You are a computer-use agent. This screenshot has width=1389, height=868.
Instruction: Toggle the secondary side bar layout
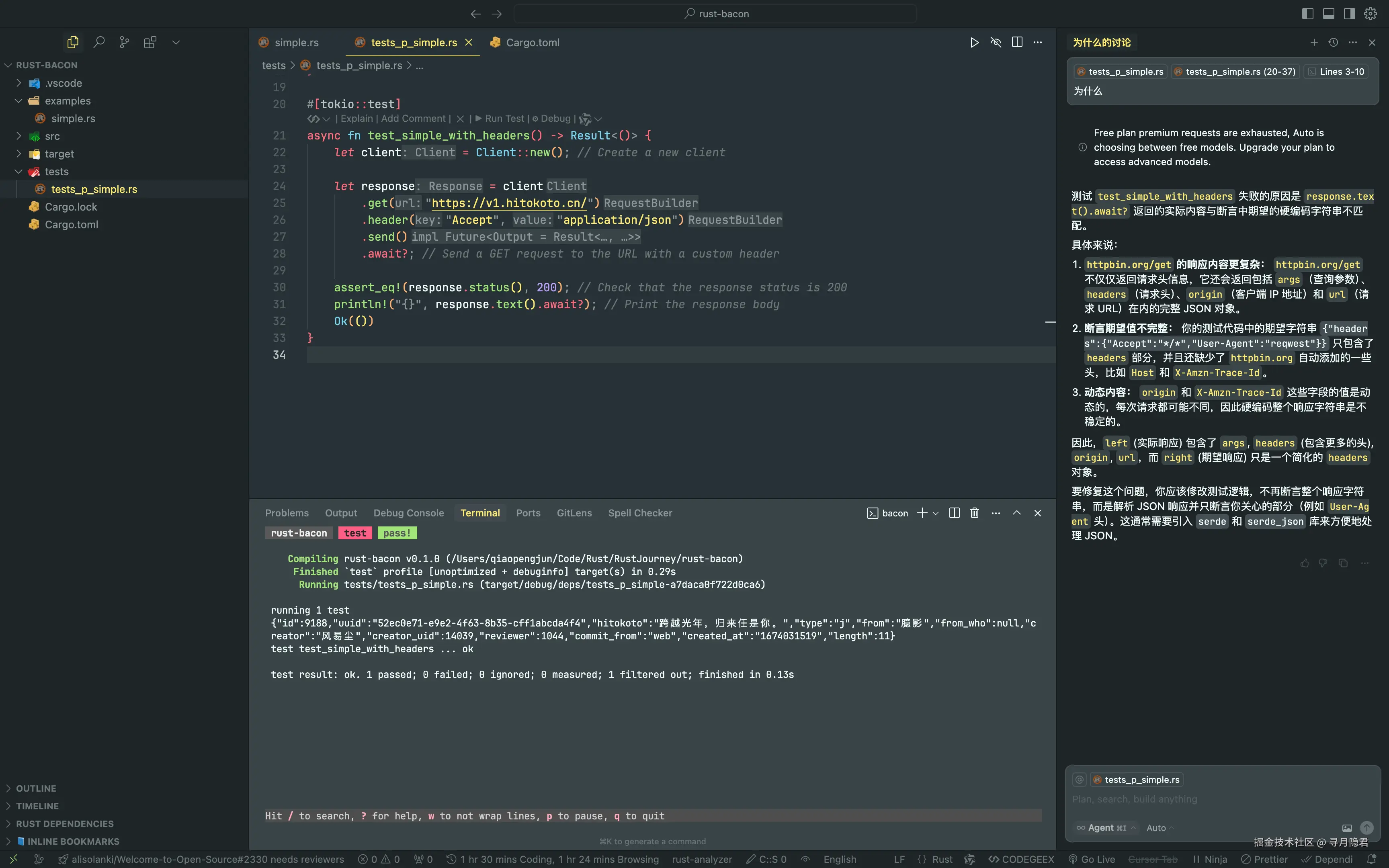click(1349, 13)
